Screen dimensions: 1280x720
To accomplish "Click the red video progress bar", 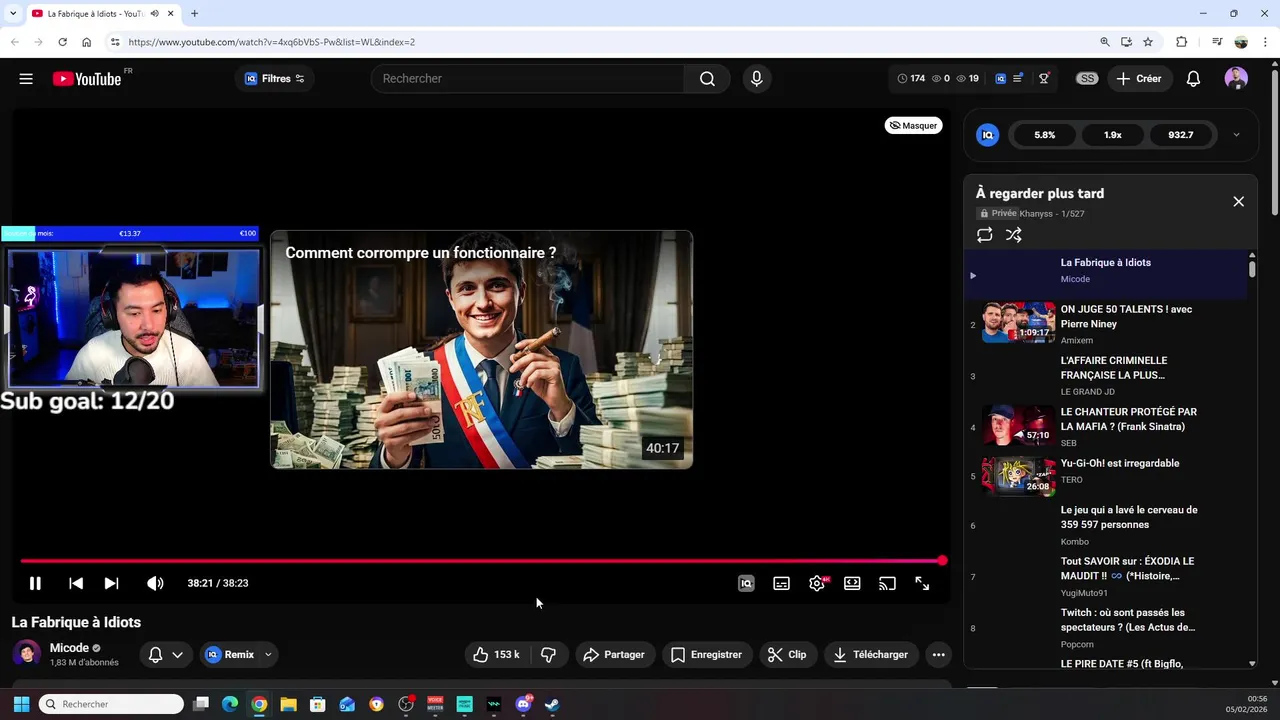I will (481, 561).
